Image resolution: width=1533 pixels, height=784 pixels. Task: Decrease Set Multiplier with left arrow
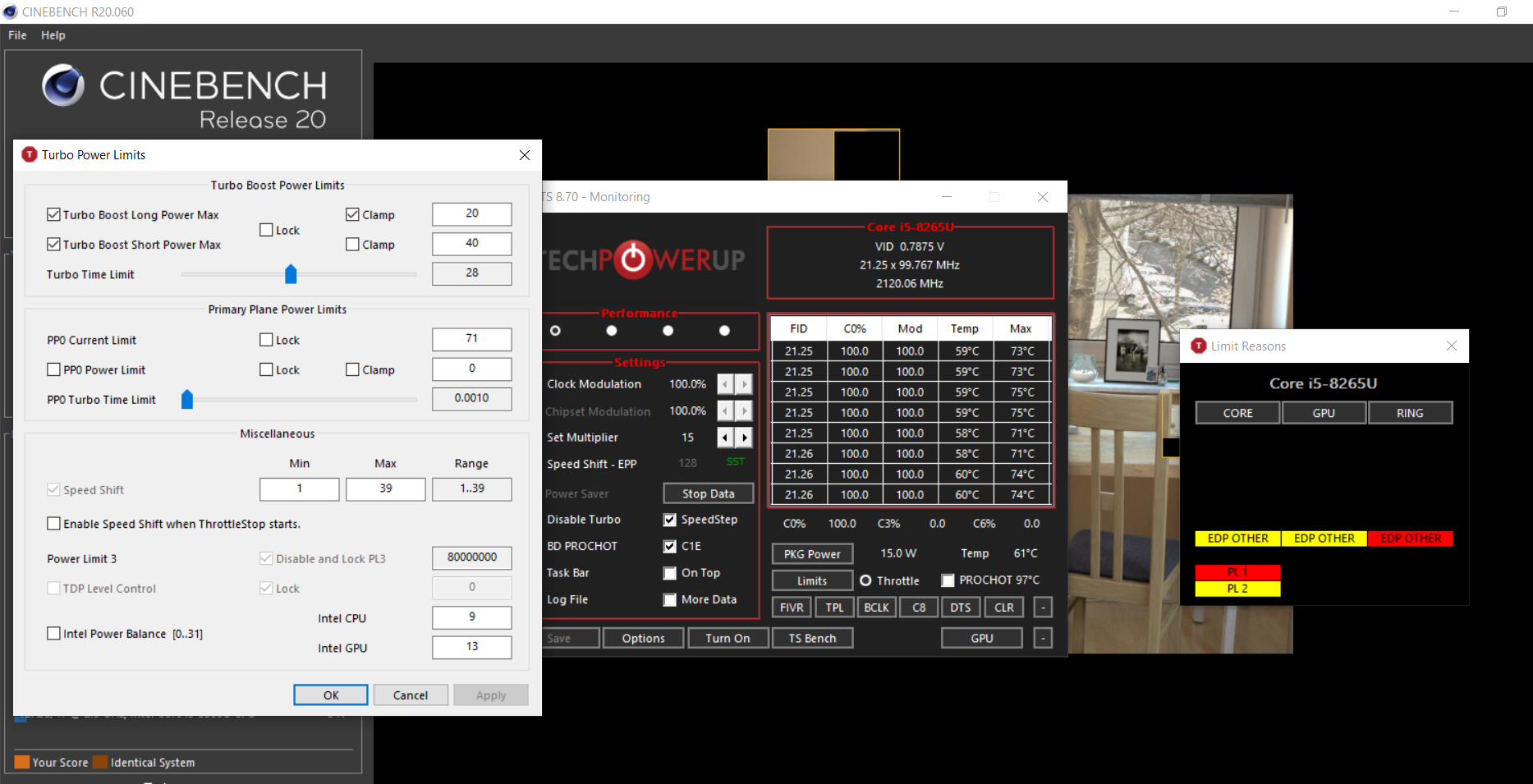[x=725, y=438]
